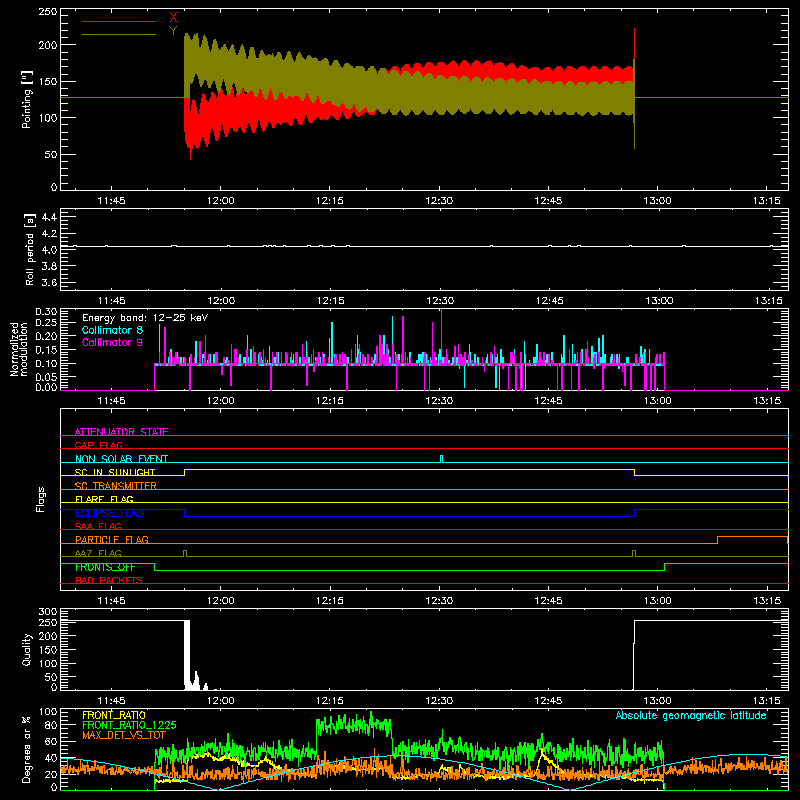The width and height of the screenshot is (800, 800).
Task: Click the AAZ_FLAG pulse near 12:57
Action: tap(634, 553)
